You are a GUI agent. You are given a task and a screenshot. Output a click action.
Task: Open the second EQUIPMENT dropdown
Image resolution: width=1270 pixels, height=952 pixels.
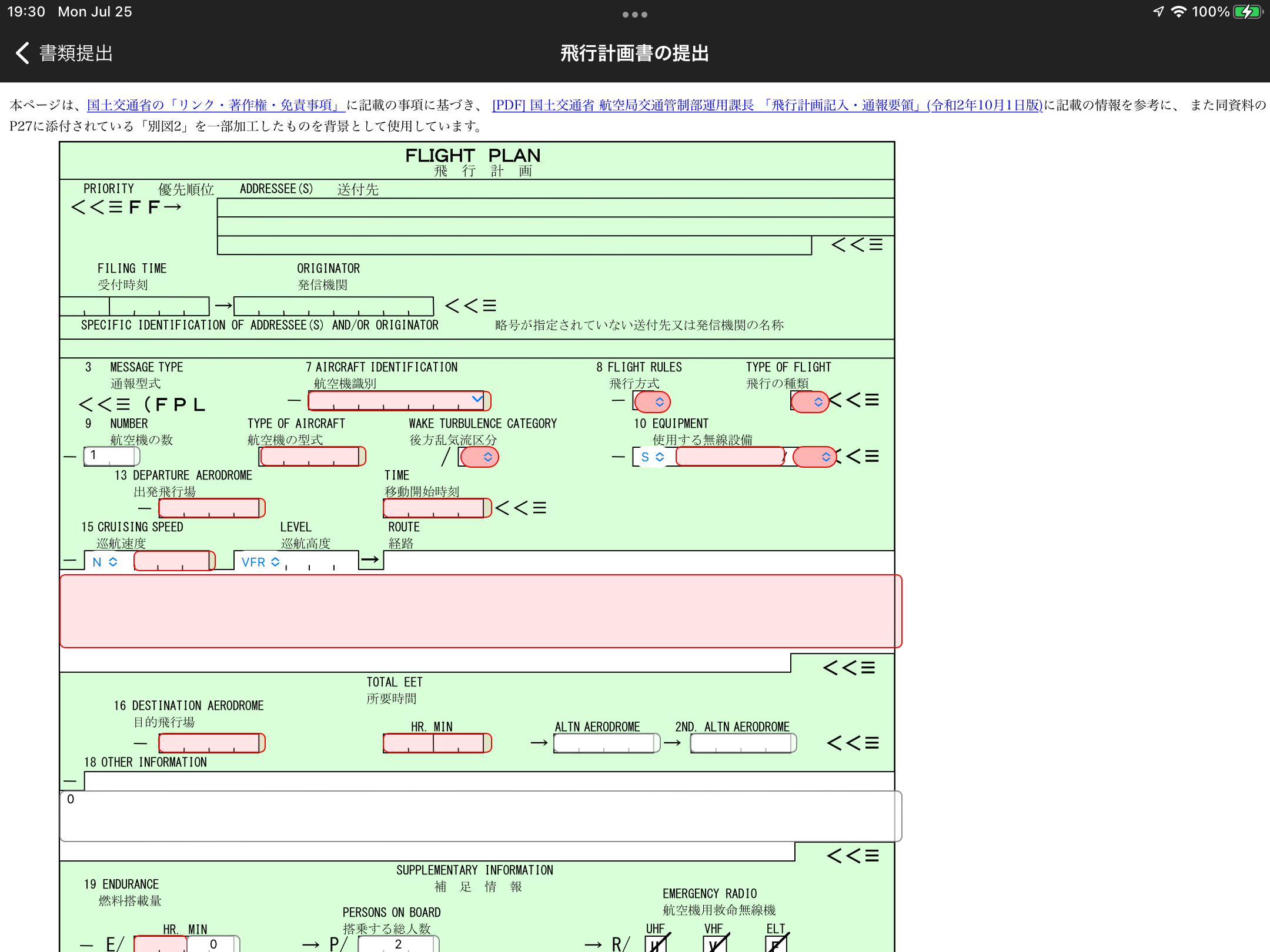coord(814,457)
